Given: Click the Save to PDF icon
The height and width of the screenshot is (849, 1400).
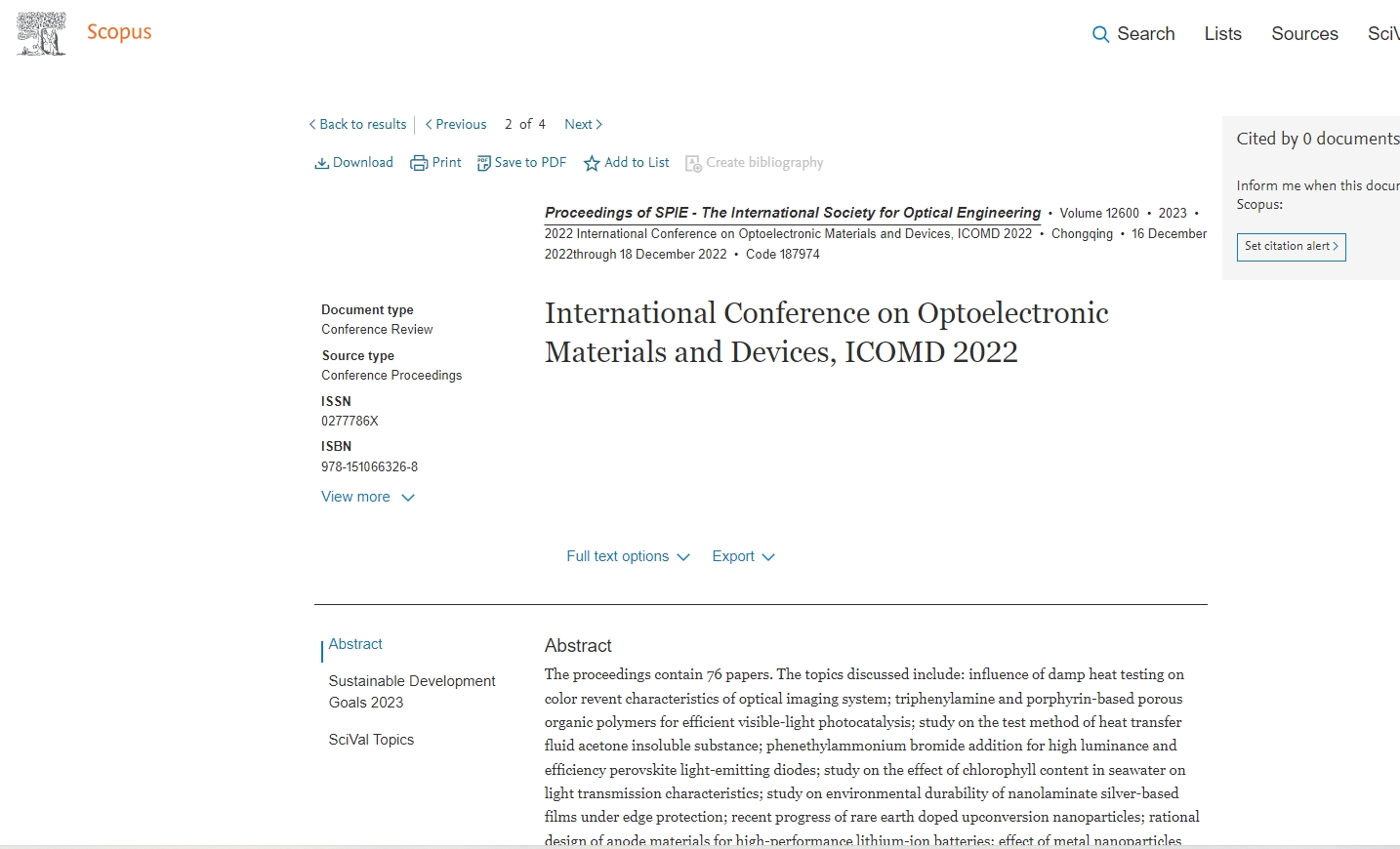Looking at the screenshot, I should [x=483, y=163].
